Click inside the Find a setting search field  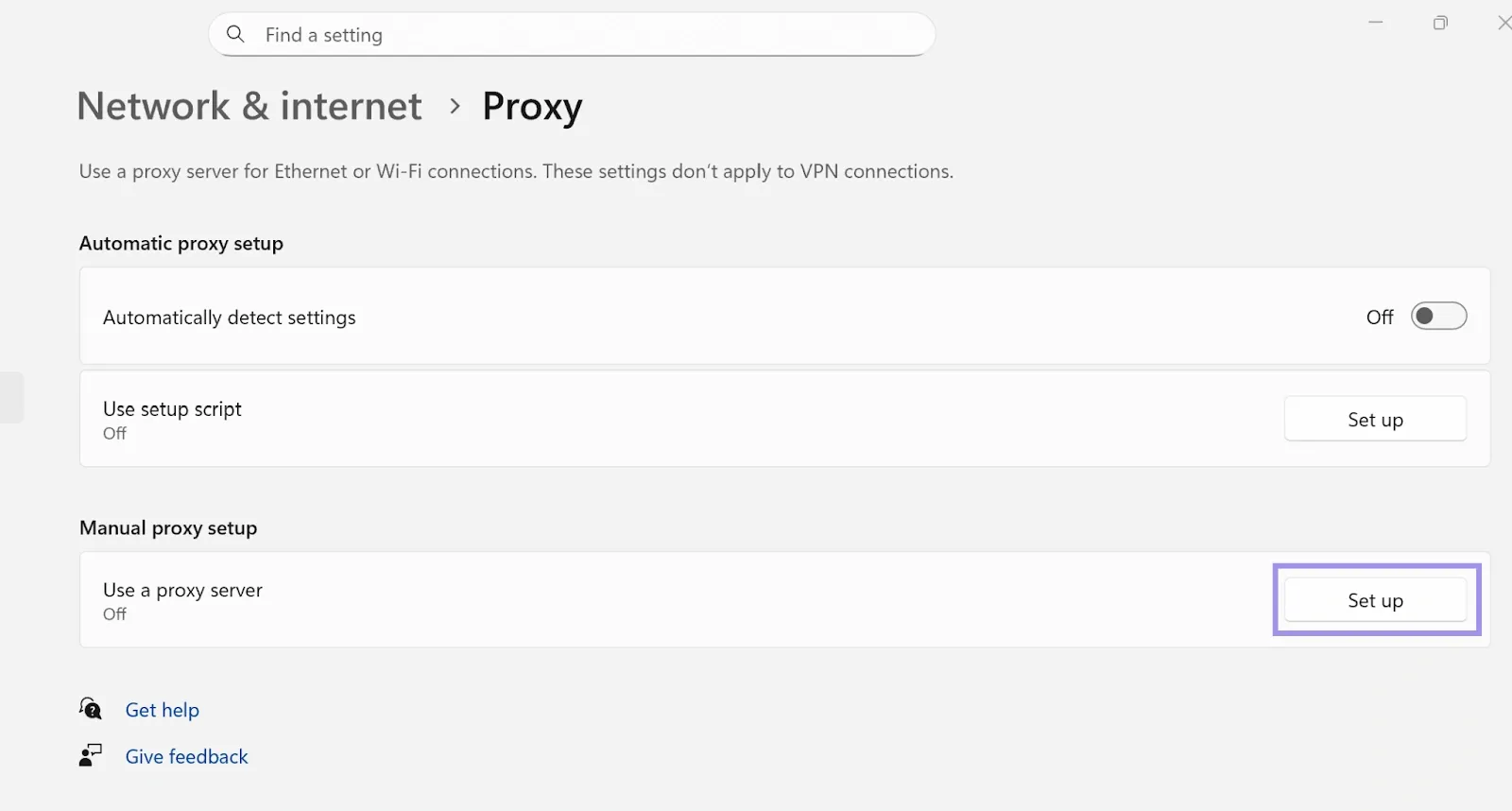click(x=567, y=34)
